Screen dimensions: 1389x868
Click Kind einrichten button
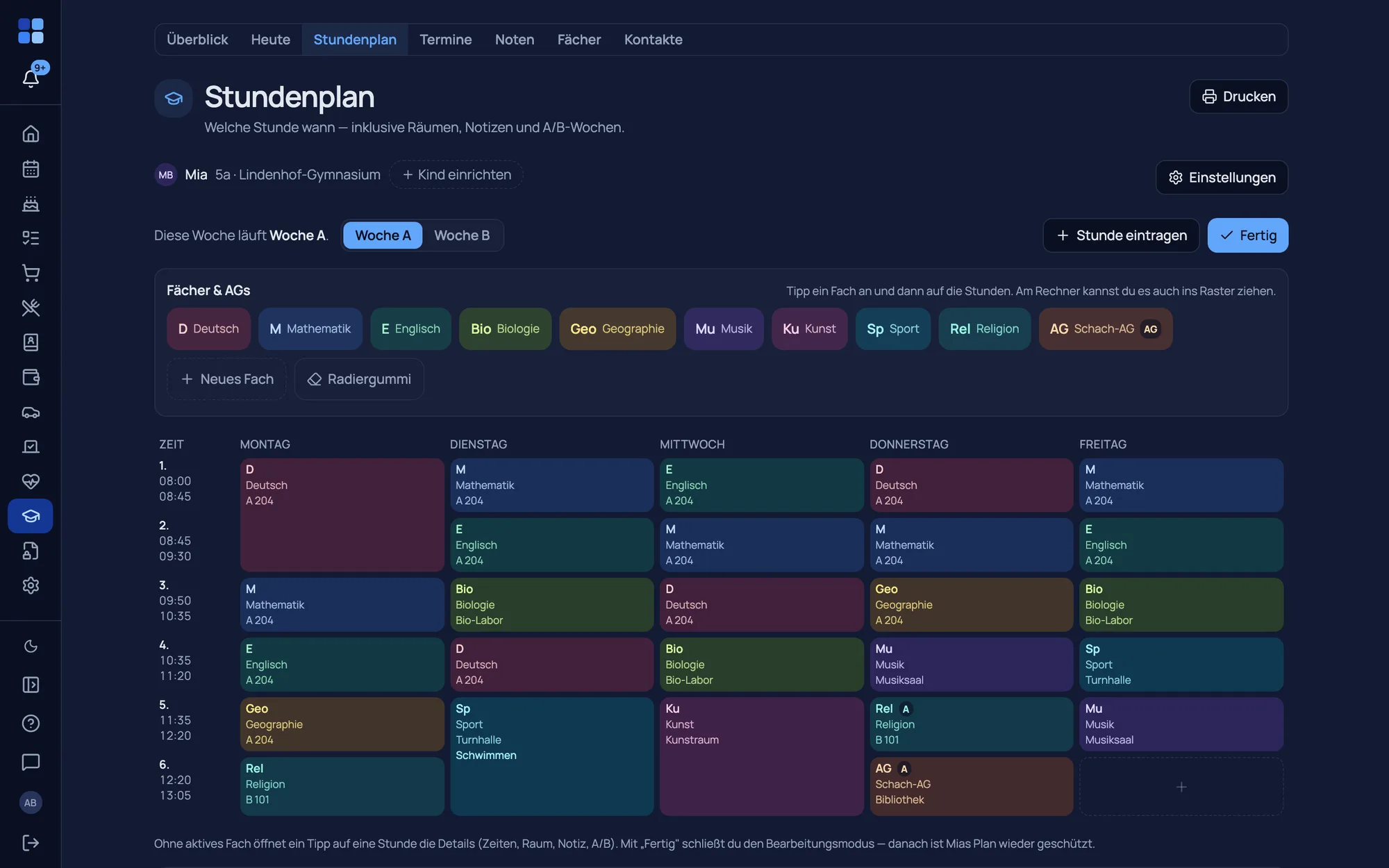[x=456, y=175]
